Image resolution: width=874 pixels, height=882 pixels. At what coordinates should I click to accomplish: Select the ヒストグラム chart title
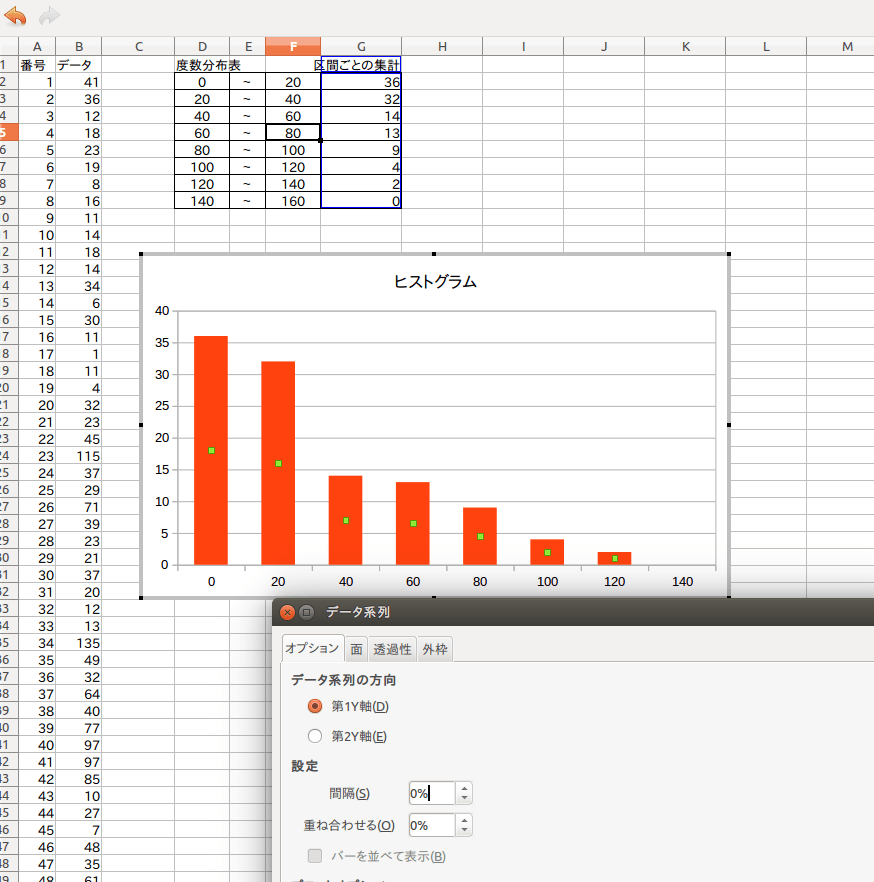point(436,282)
